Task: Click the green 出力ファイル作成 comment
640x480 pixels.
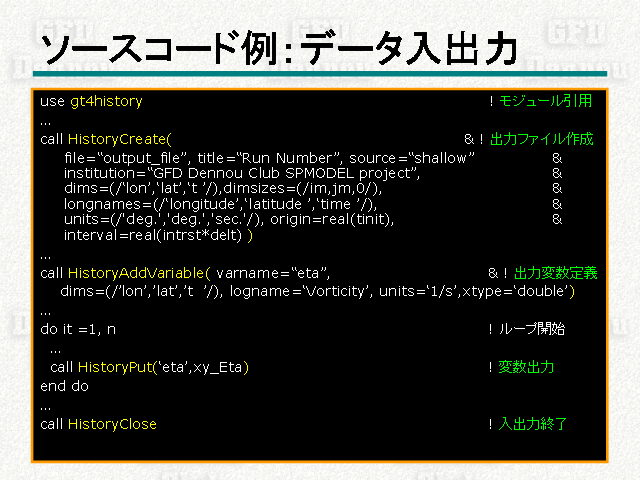Action: tap(541, 137)
